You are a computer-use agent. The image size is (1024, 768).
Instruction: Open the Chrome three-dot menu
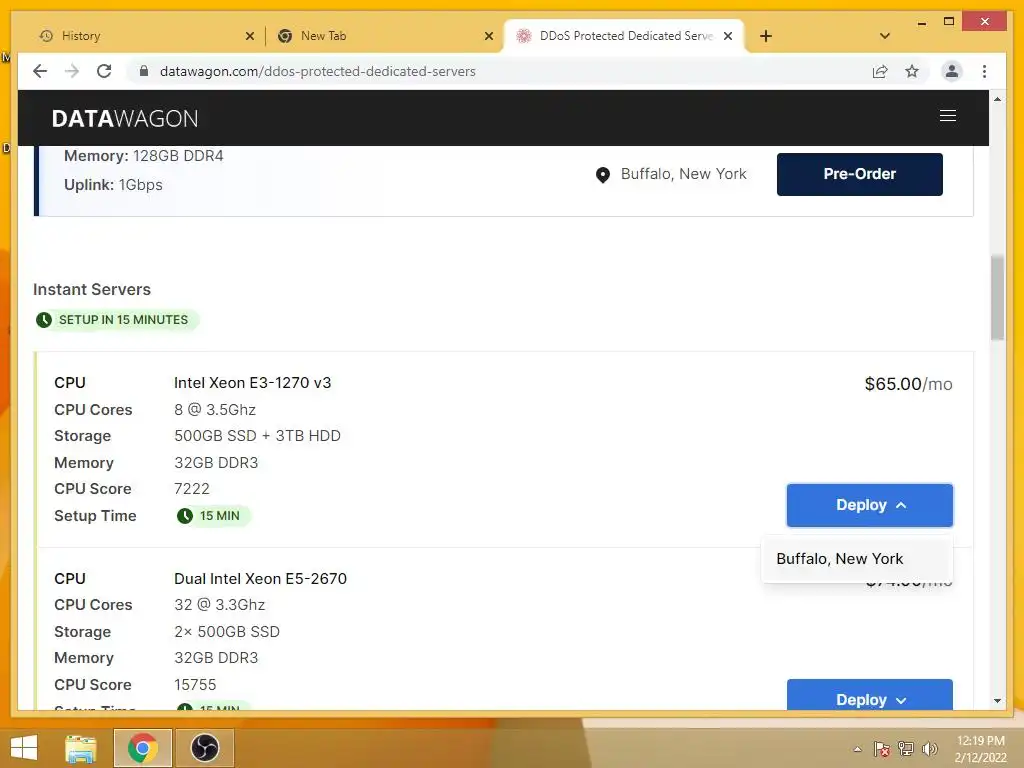click(x=984, y=71)
